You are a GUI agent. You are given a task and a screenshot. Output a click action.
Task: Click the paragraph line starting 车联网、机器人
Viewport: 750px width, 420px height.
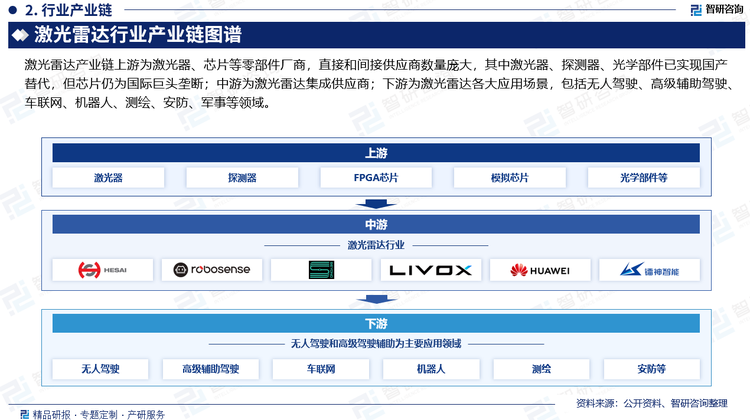point(147,102)
